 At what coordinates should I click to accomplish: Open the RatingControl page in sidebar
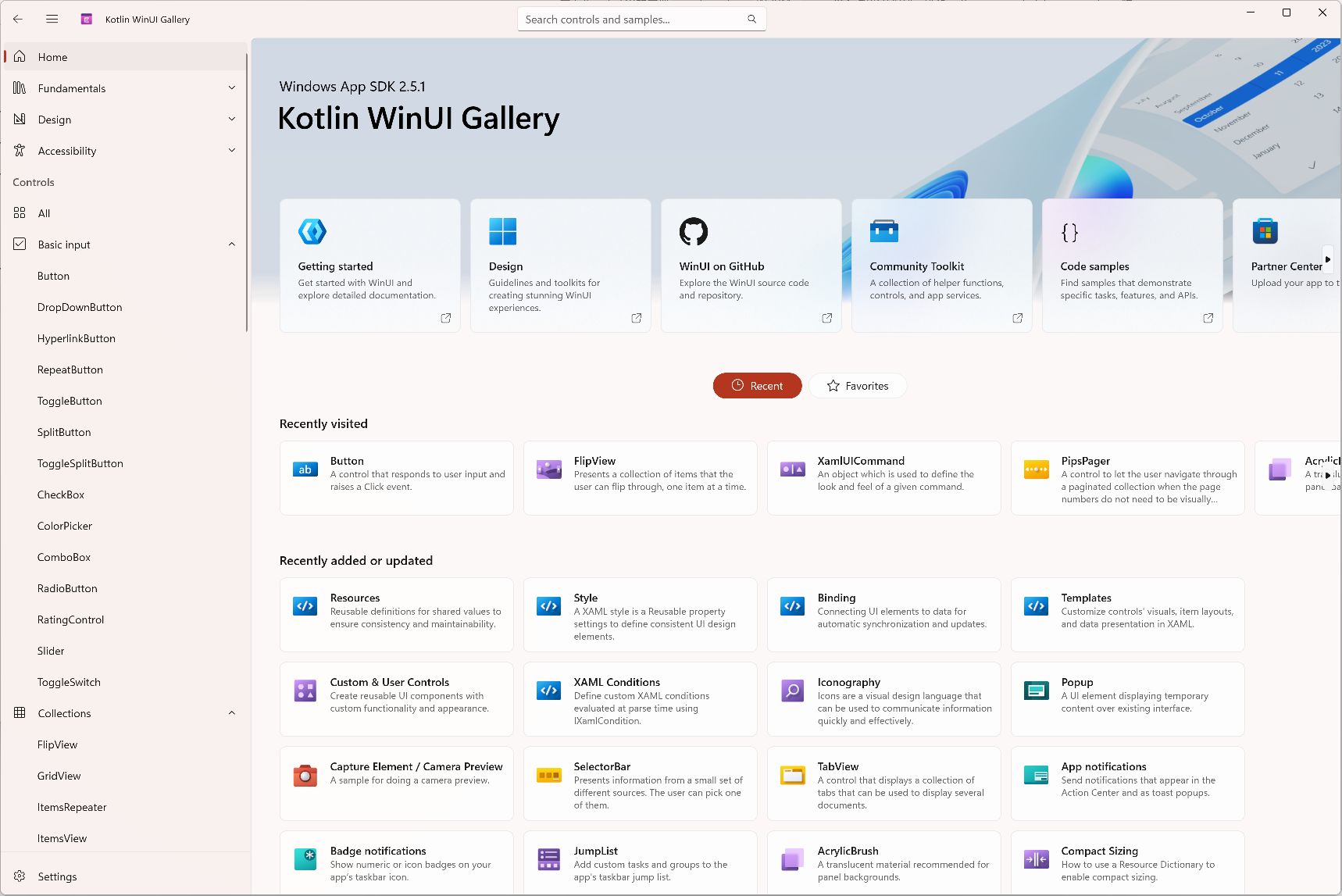click(125, 619)
